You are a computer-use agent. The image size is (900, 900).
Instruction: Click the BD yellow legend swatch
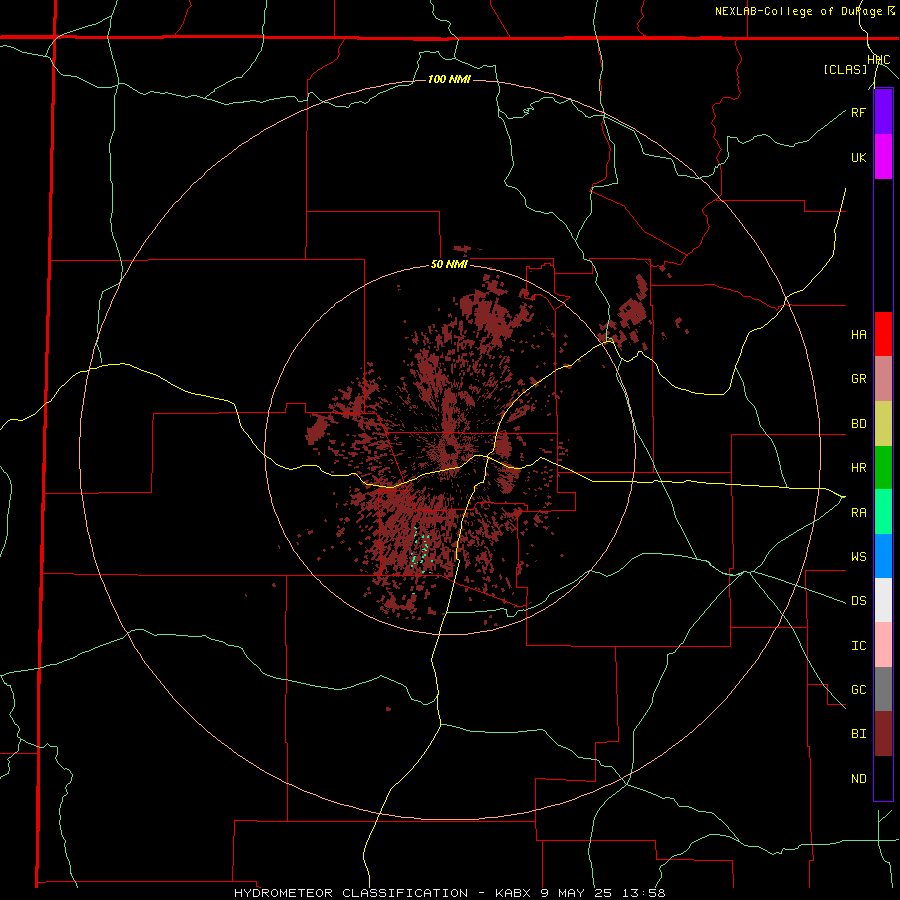pos(883,424)
